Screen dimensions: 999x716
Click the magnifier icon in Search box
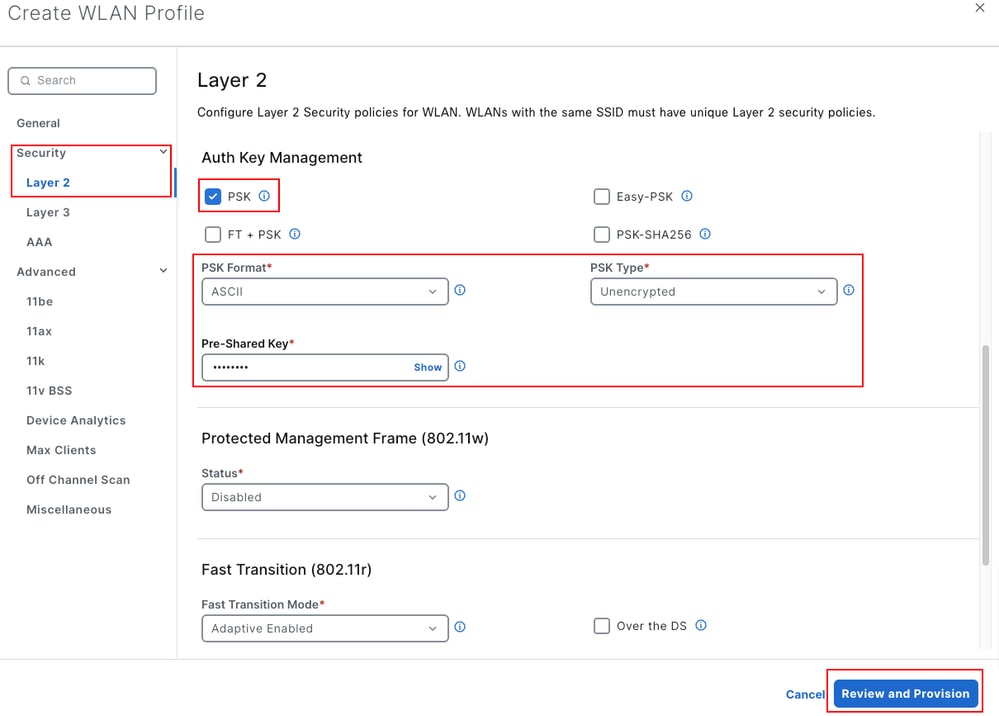pyautogui.click(x=25, y=81)
